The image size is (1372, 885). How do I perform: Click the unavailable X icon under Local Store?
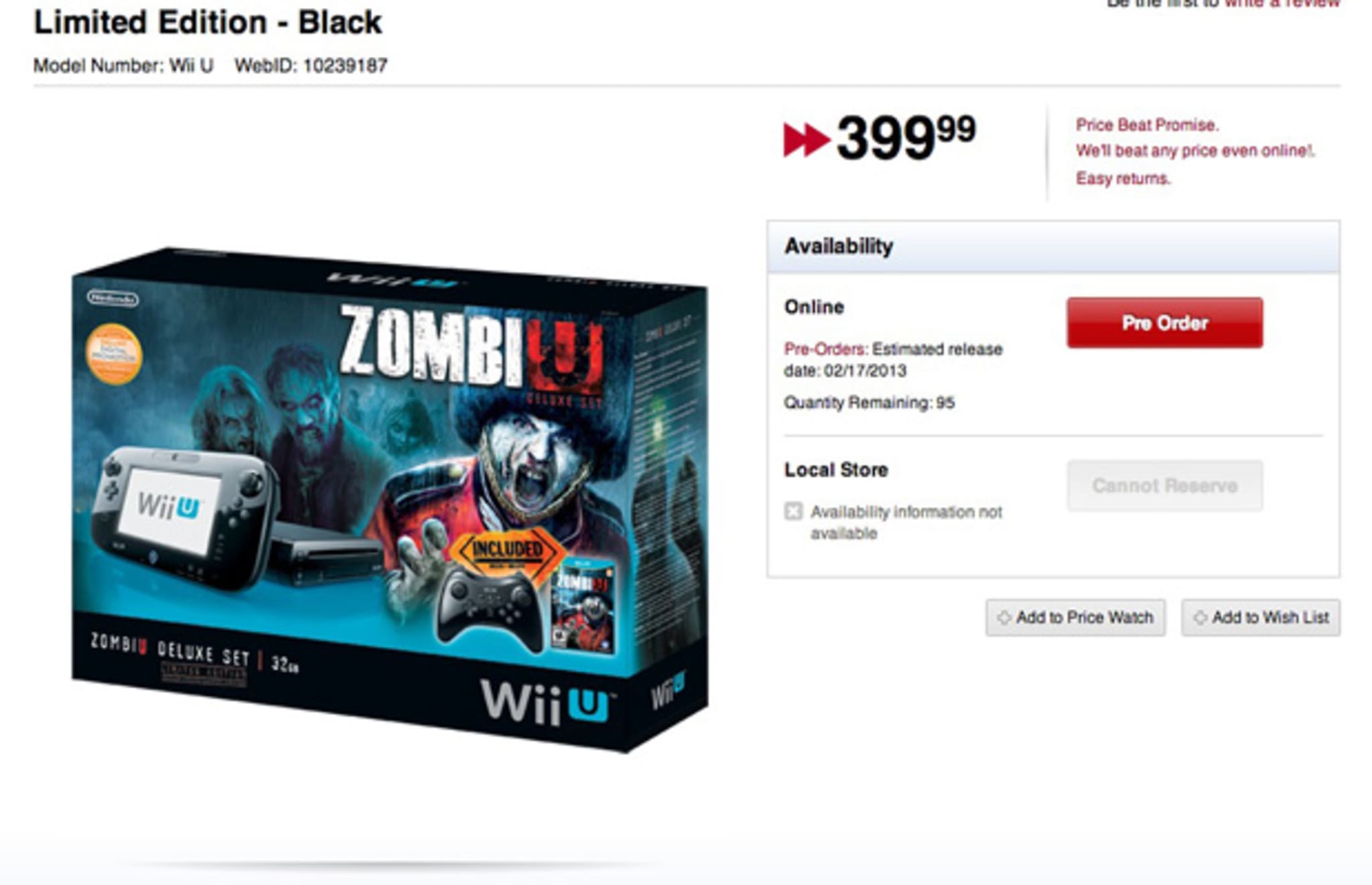[x=793, y=512]
